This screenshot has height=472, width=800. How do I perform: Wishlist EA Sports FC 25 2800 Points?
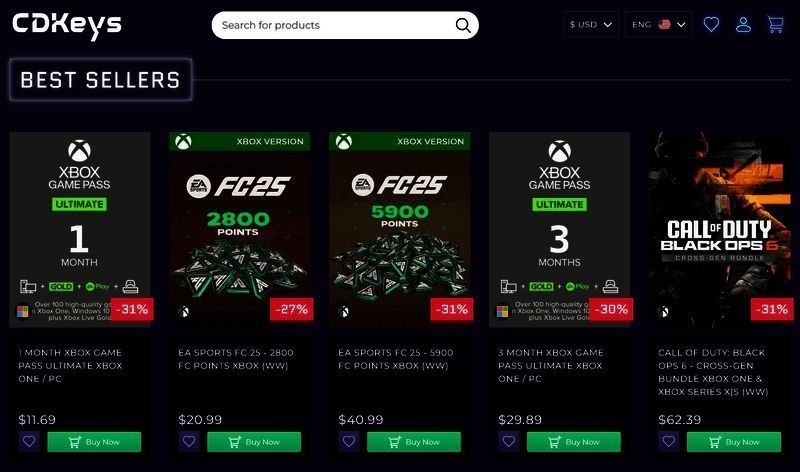[x=189, y=441]
